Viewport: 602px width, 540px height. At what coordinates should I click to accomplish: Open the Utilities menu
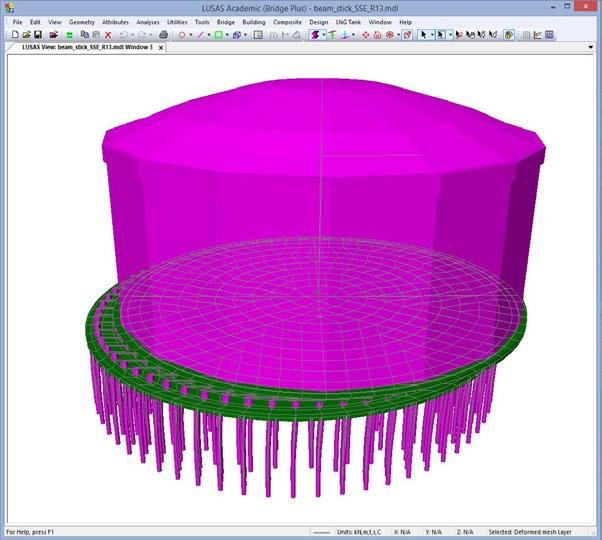point(177,22)
